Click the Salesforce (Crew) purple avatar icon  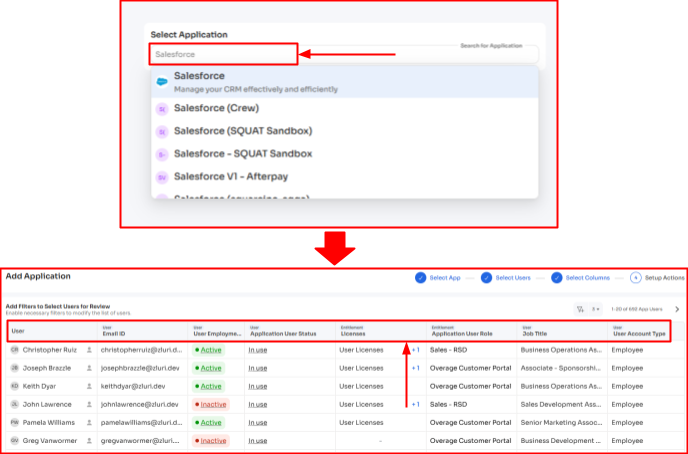162,109
